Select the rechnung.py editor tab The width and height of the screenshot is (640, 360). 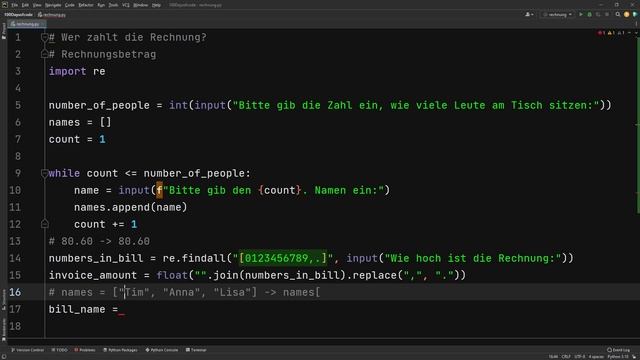click(27, 24)
